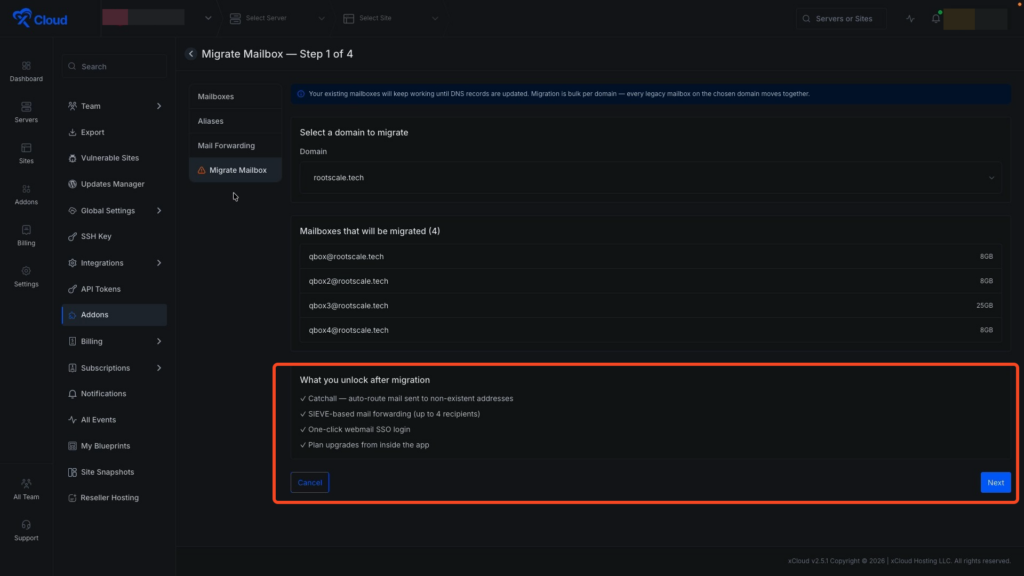Open the Integrations menu label

tap(102, 263)
